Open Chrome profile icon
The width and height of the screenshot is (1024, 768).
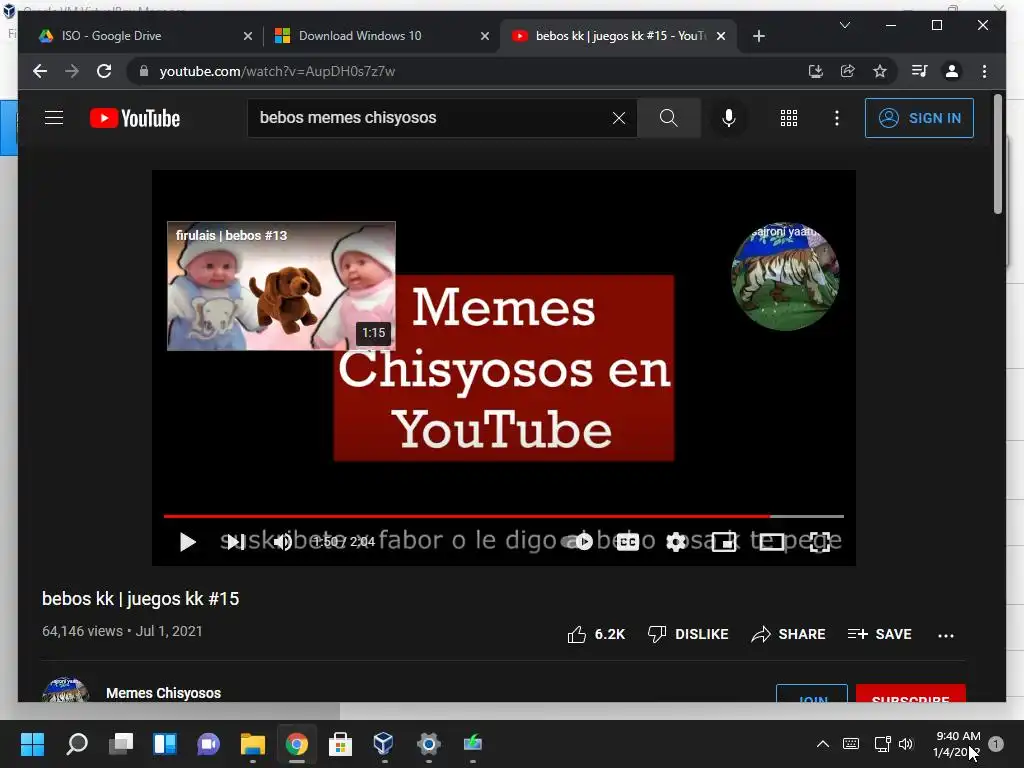[952, 71]
